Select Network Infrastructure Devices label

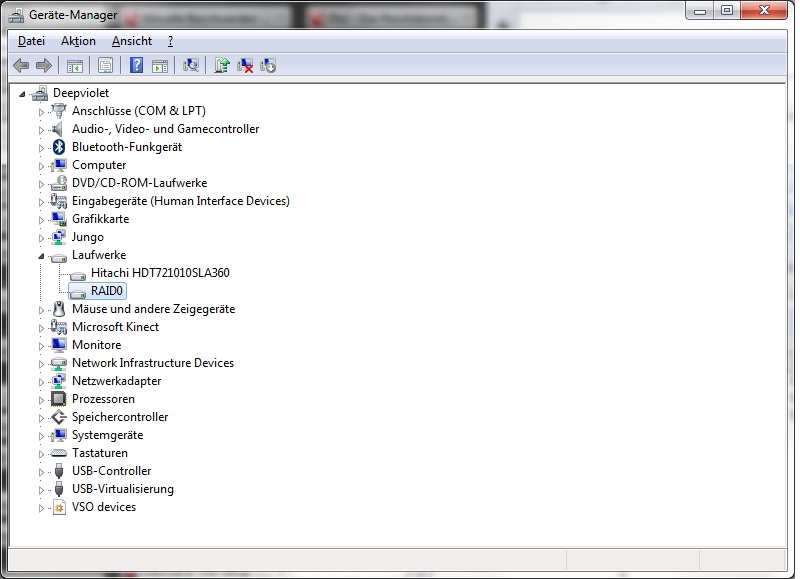tap(153, 363)
